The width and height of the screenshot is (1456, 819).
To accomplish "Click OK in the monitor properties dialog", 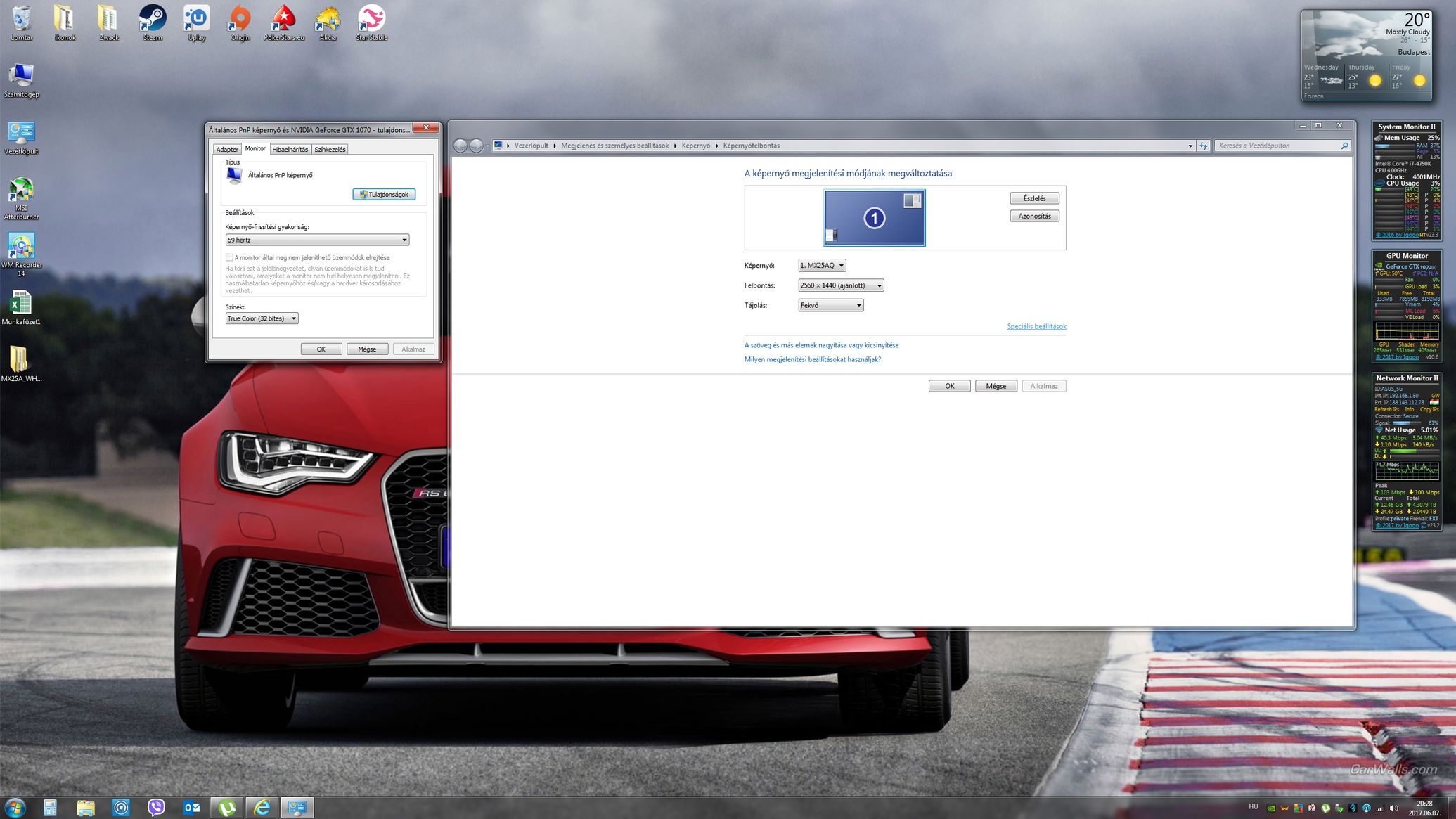I will (321, 349).
